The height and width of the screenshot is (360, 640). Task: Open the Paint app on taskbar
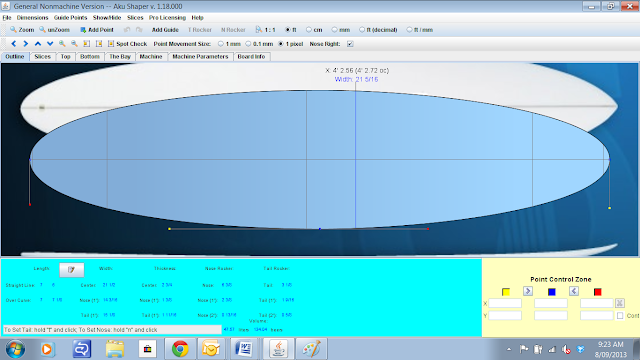(311, 349)
